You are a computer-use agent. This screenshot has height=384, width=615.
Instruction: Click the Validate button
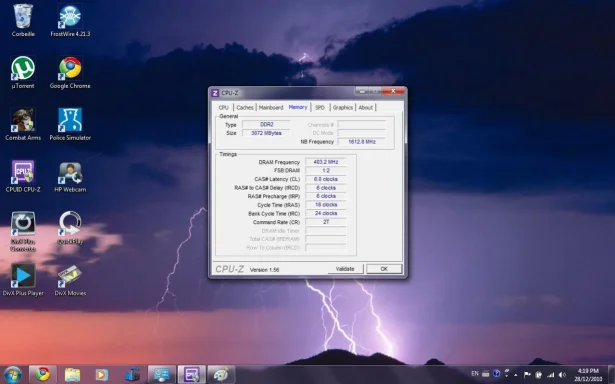(x=345, y=269)
